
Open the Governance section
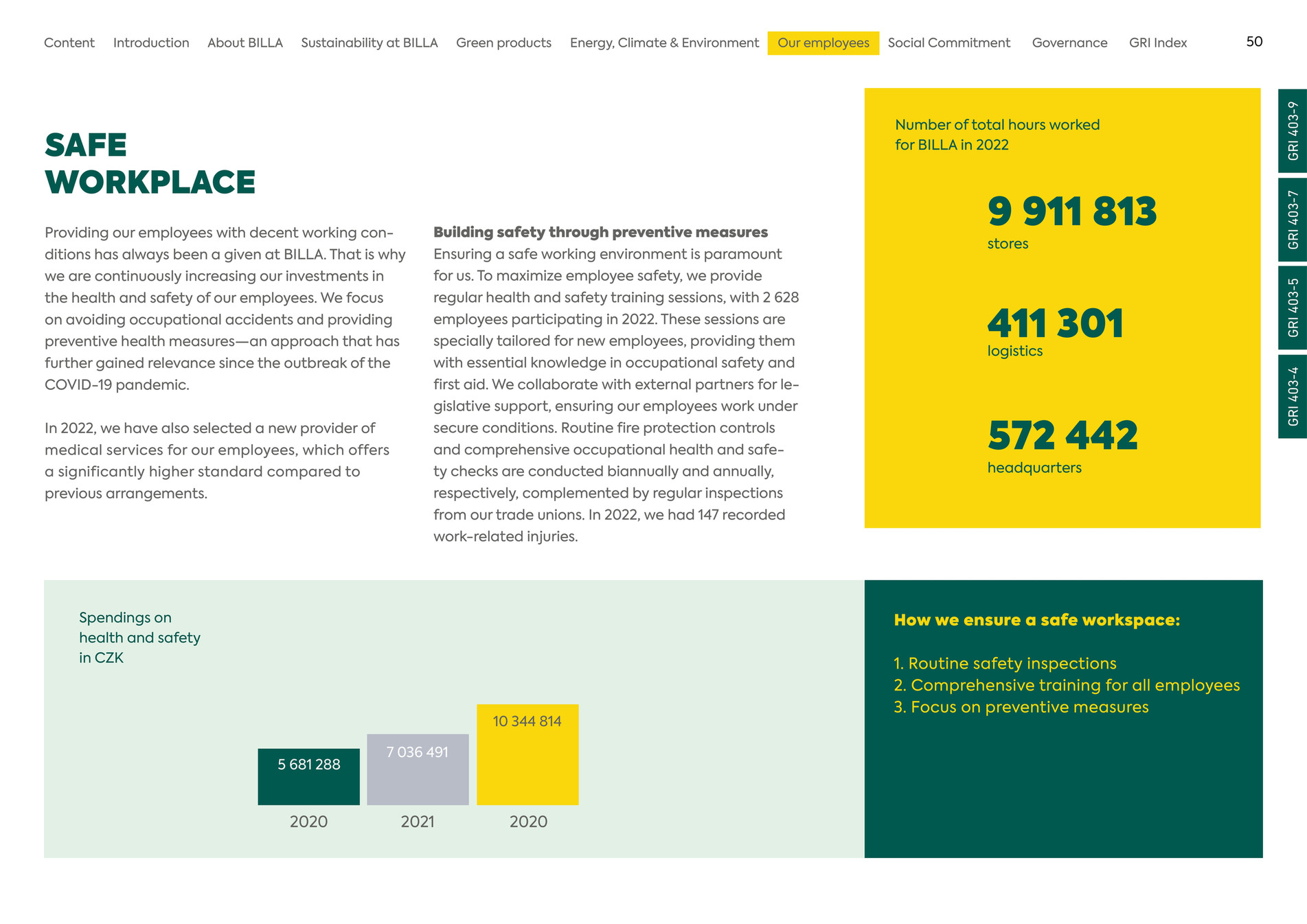(x=1070, y=43)
